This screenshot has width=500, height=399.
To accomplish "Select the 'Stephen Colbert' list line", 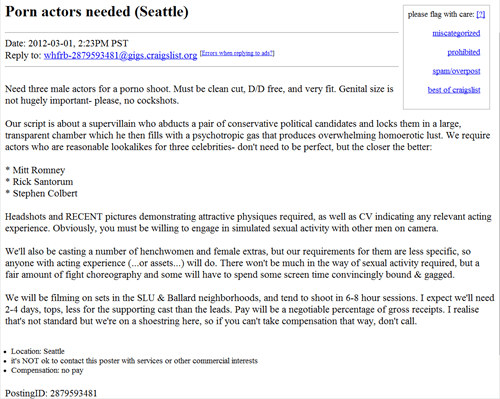I will point(41,193).
